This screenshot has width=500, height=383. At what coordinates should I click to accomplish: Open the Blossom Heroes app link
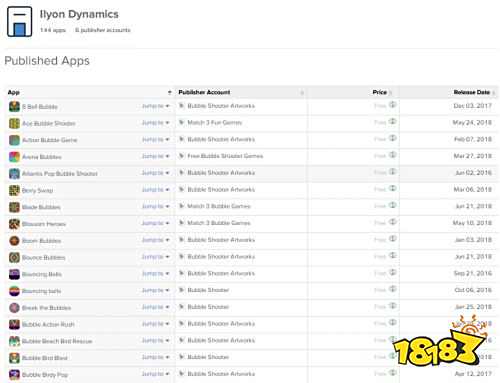click(x=44, y=224)
